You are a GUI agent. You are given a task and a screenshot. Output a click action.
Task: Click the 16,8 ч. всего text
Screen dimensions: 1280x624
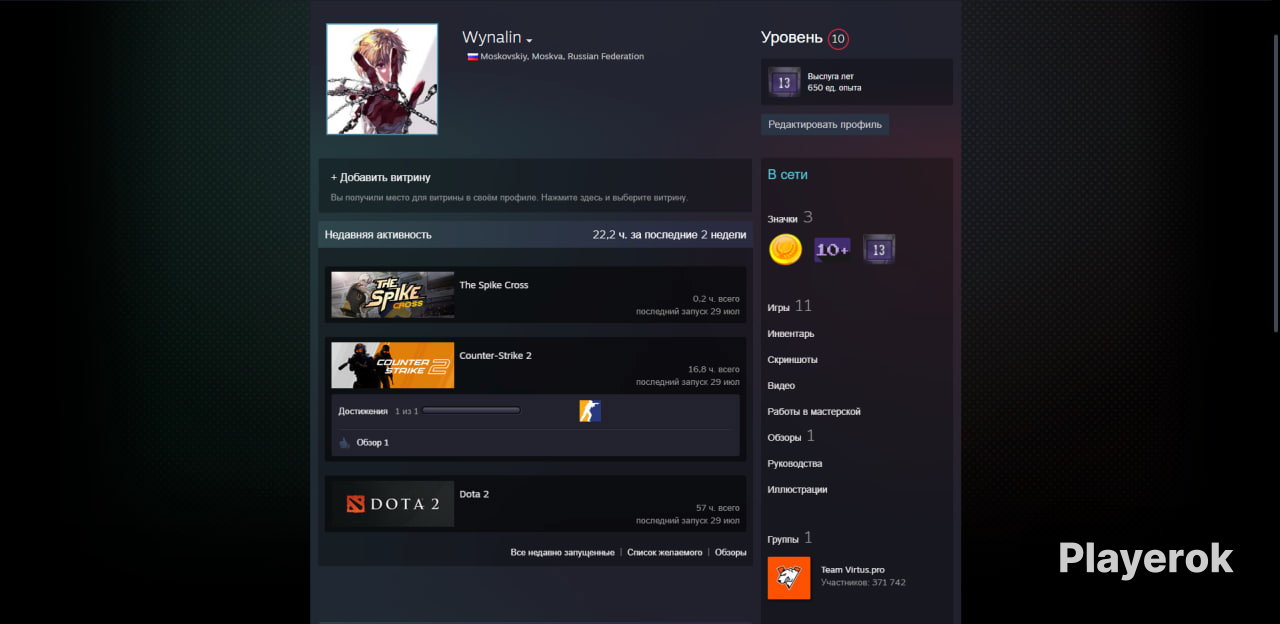714,369
